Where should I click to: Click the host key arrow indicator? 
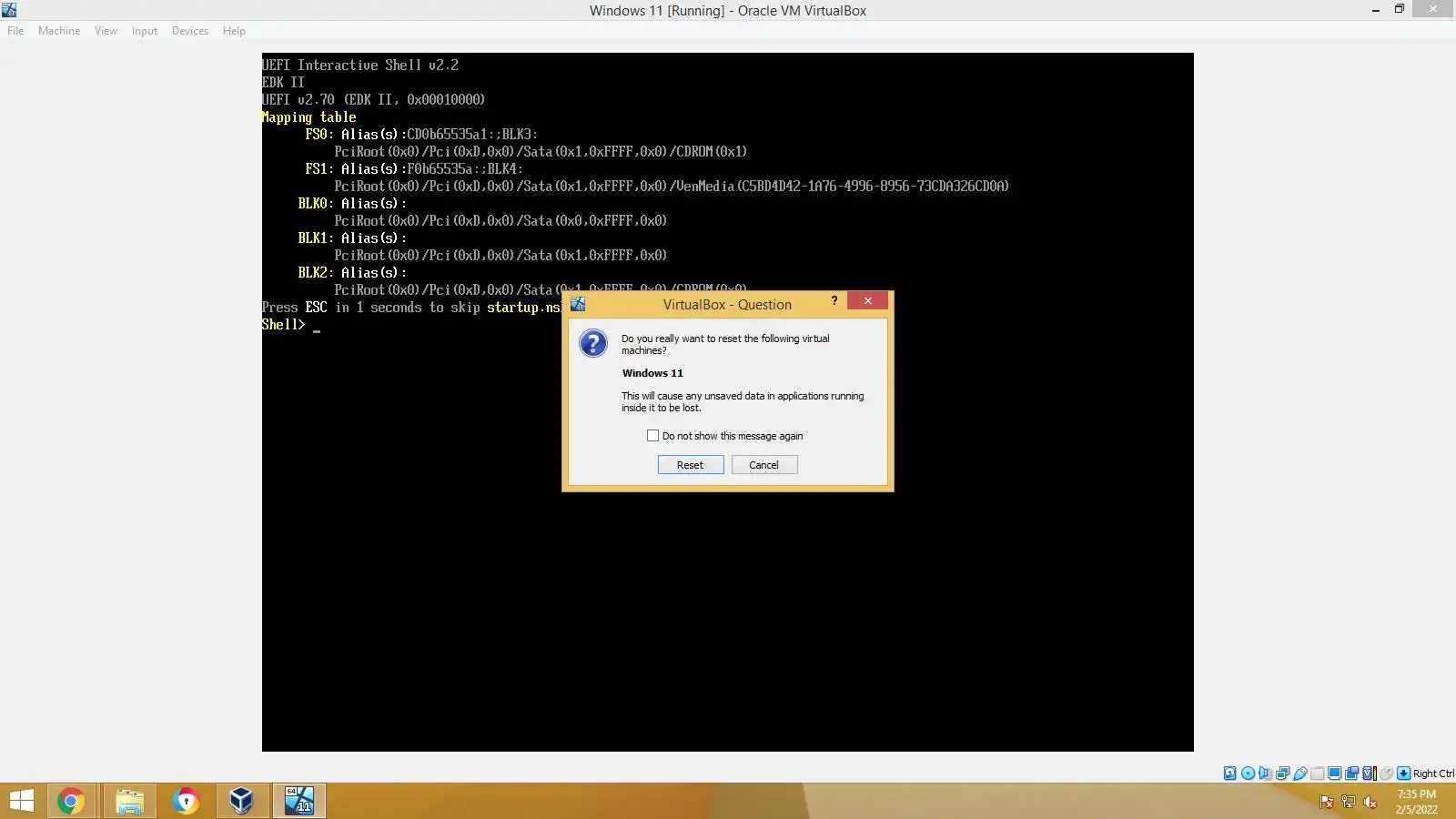(1403, 773)
